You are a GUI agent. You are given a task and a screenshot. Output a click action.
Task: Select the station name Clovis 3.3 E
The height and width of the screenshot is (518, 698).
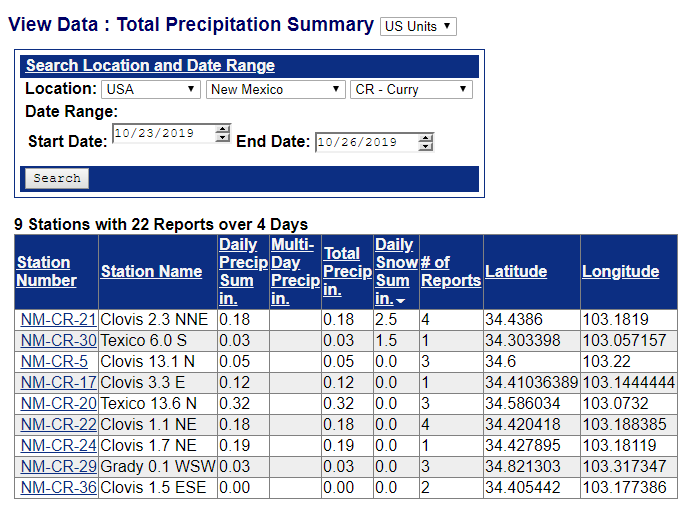[142, 382]
